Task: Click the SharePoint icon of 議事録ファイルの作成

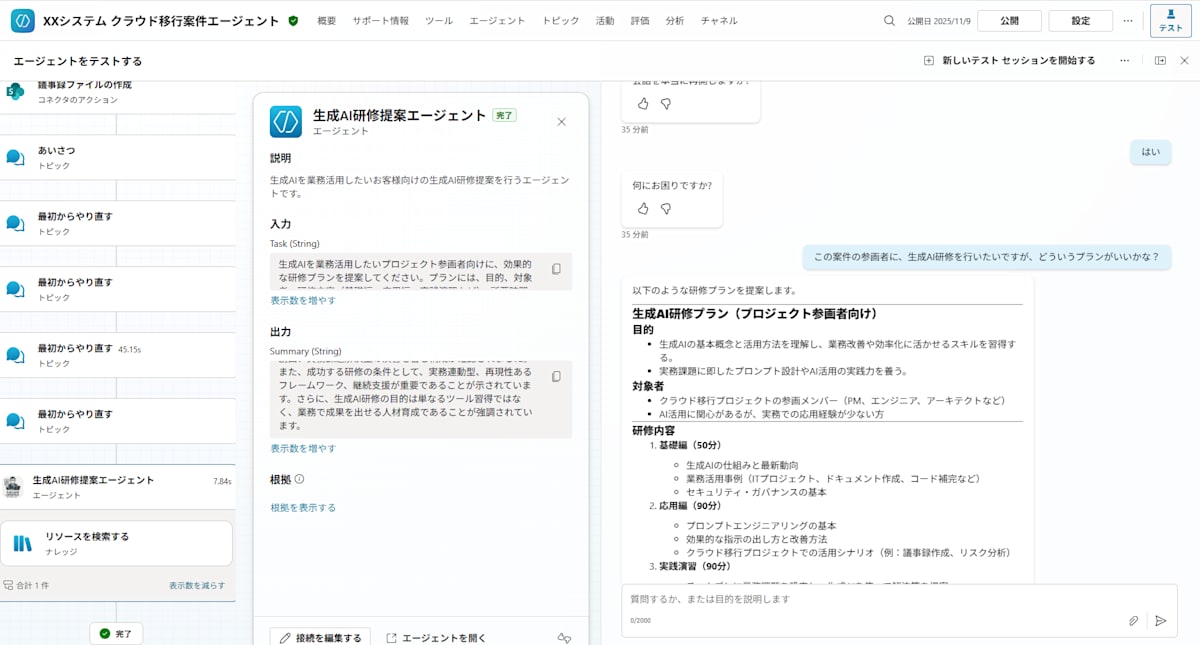Action: point(15,91)
